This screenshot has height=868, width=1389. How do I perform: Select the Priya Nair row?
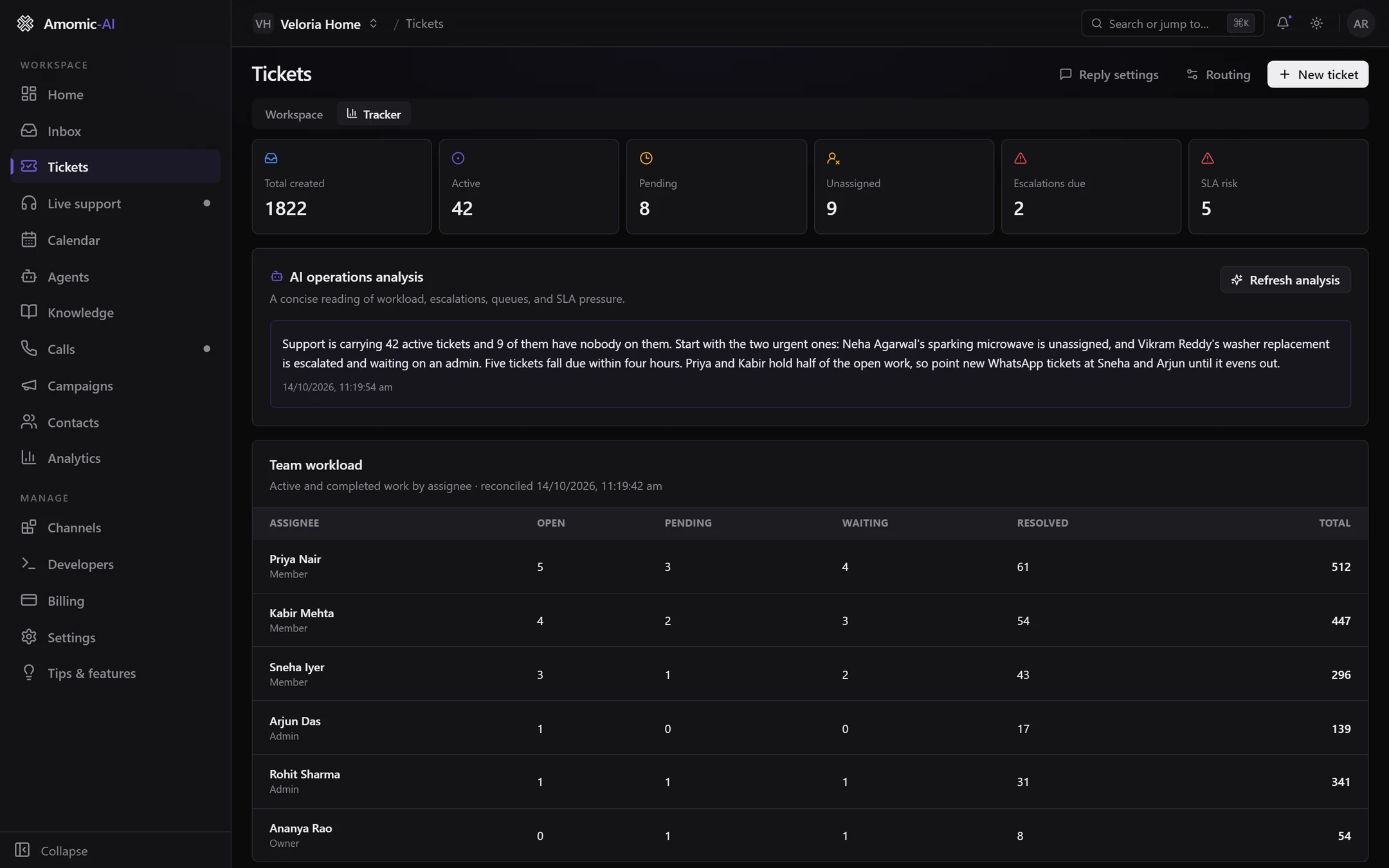point(810,566)
